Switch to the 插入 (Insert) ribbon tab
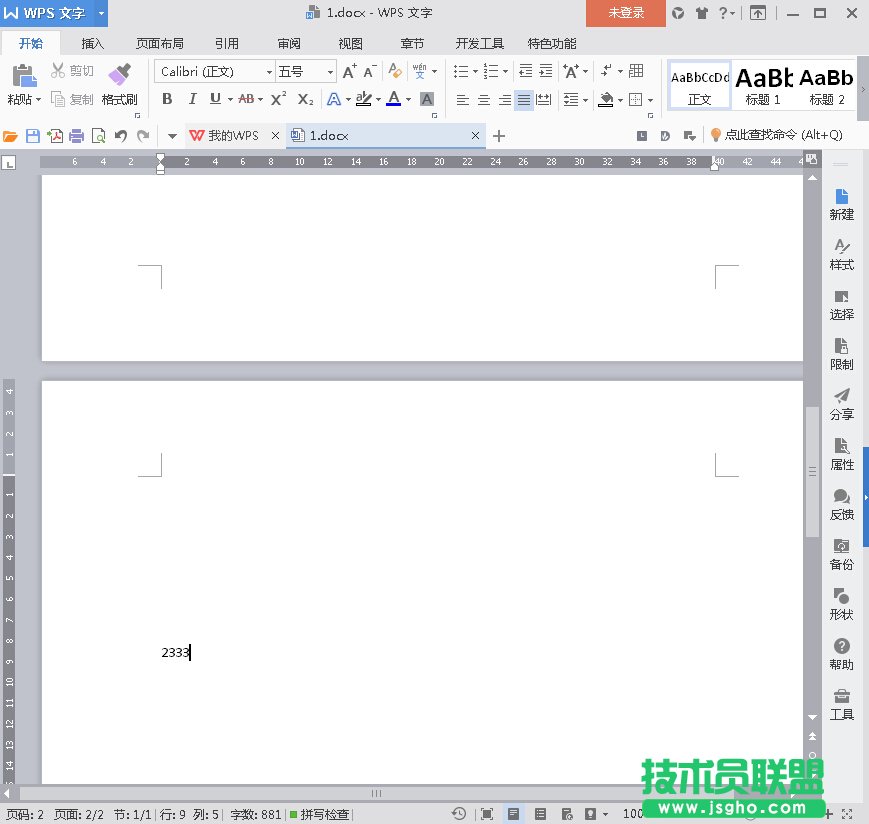 pyautogui.click(x=93, y=44)
